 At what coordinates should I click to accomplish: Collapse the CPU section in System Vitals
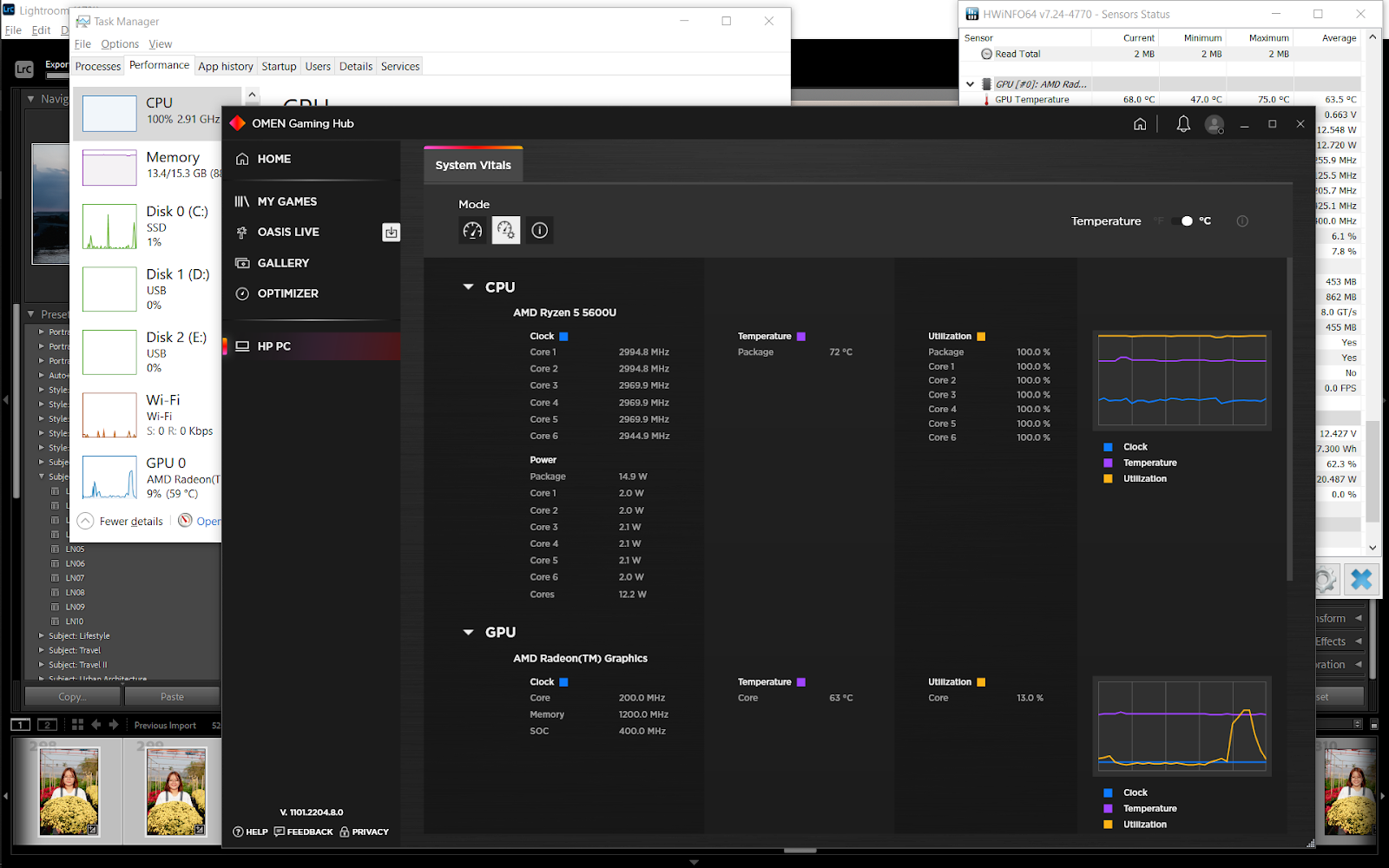[468, 287]
